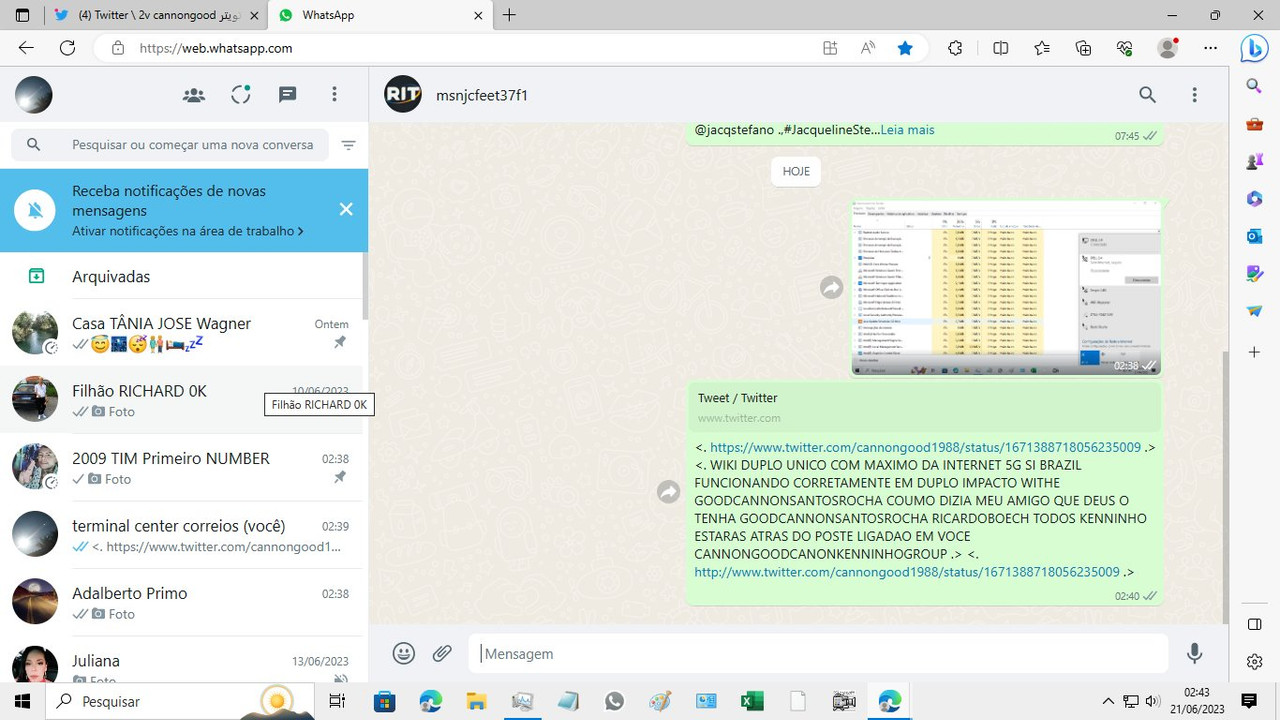Open Edge collections icon
This screenshot has width=1280, height=720.
coord(1083,48)
